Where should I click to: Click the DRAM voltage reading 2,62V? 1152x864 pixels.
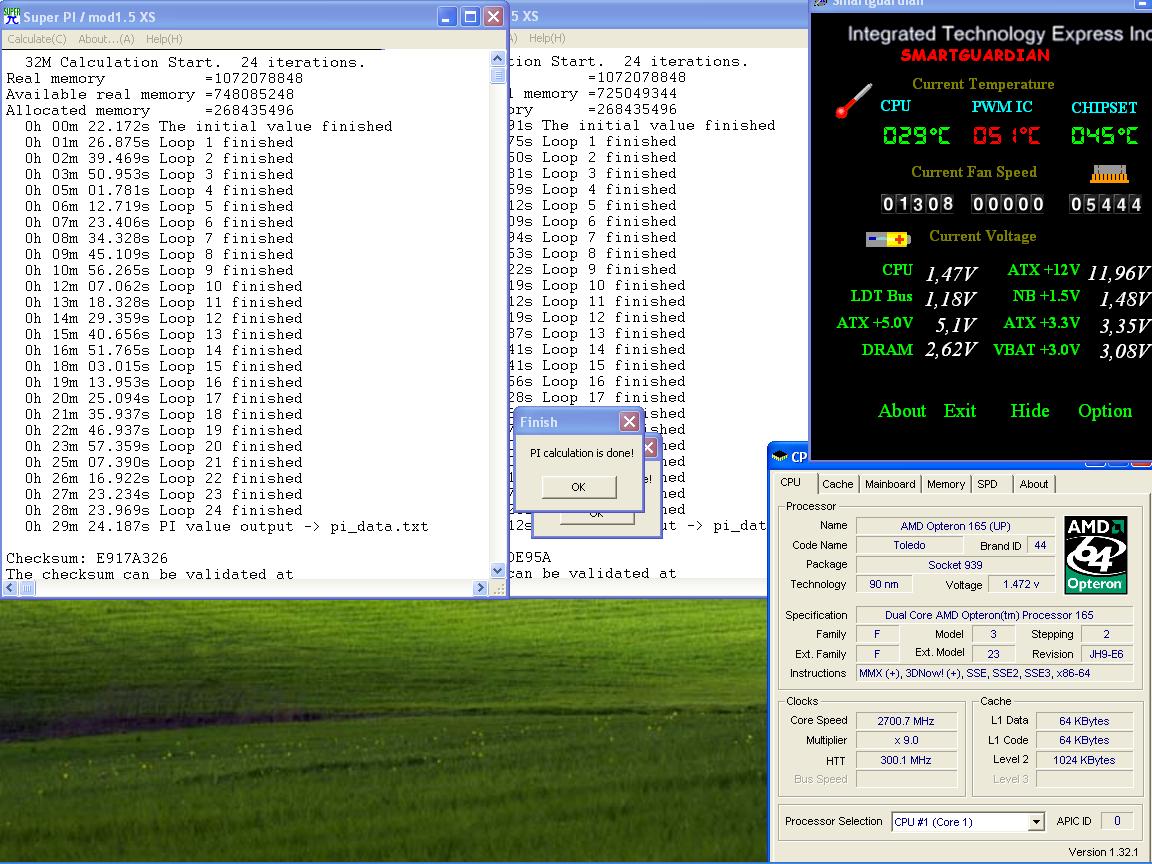950,350
